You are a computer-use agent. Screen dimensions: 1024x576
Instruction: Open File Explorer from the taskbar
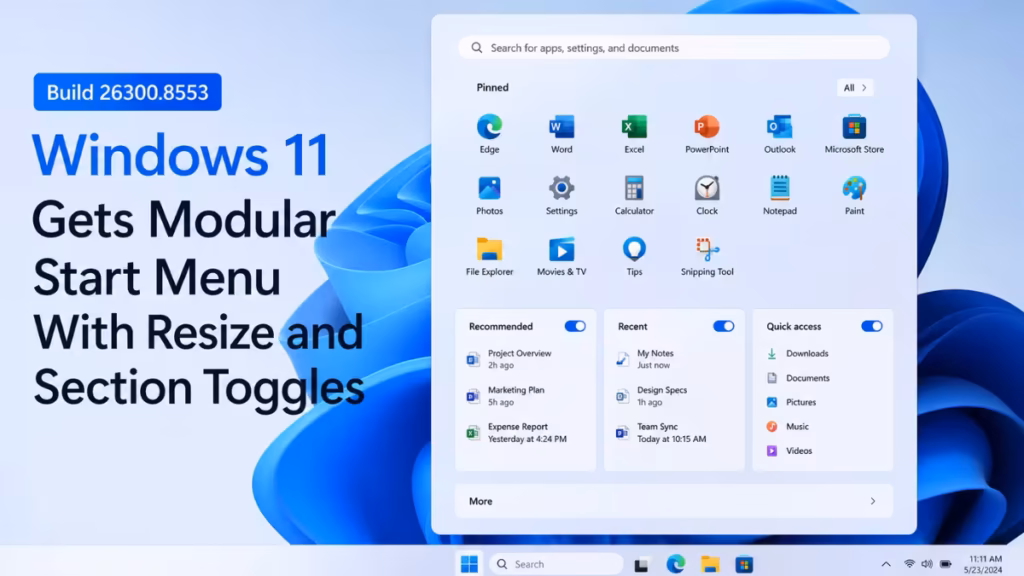pos(710,564)
